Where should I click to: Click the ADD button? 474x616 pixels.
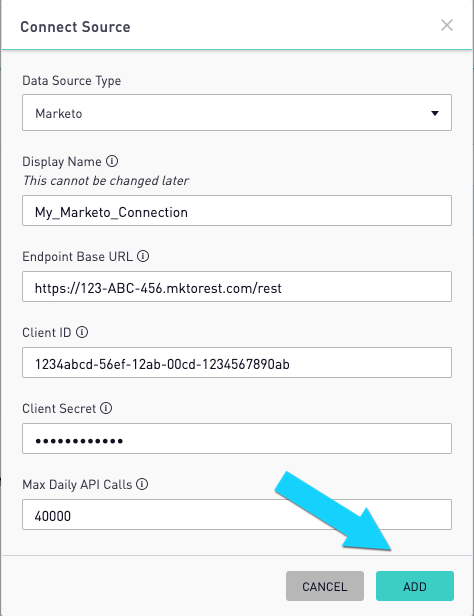tap(415, 586)
